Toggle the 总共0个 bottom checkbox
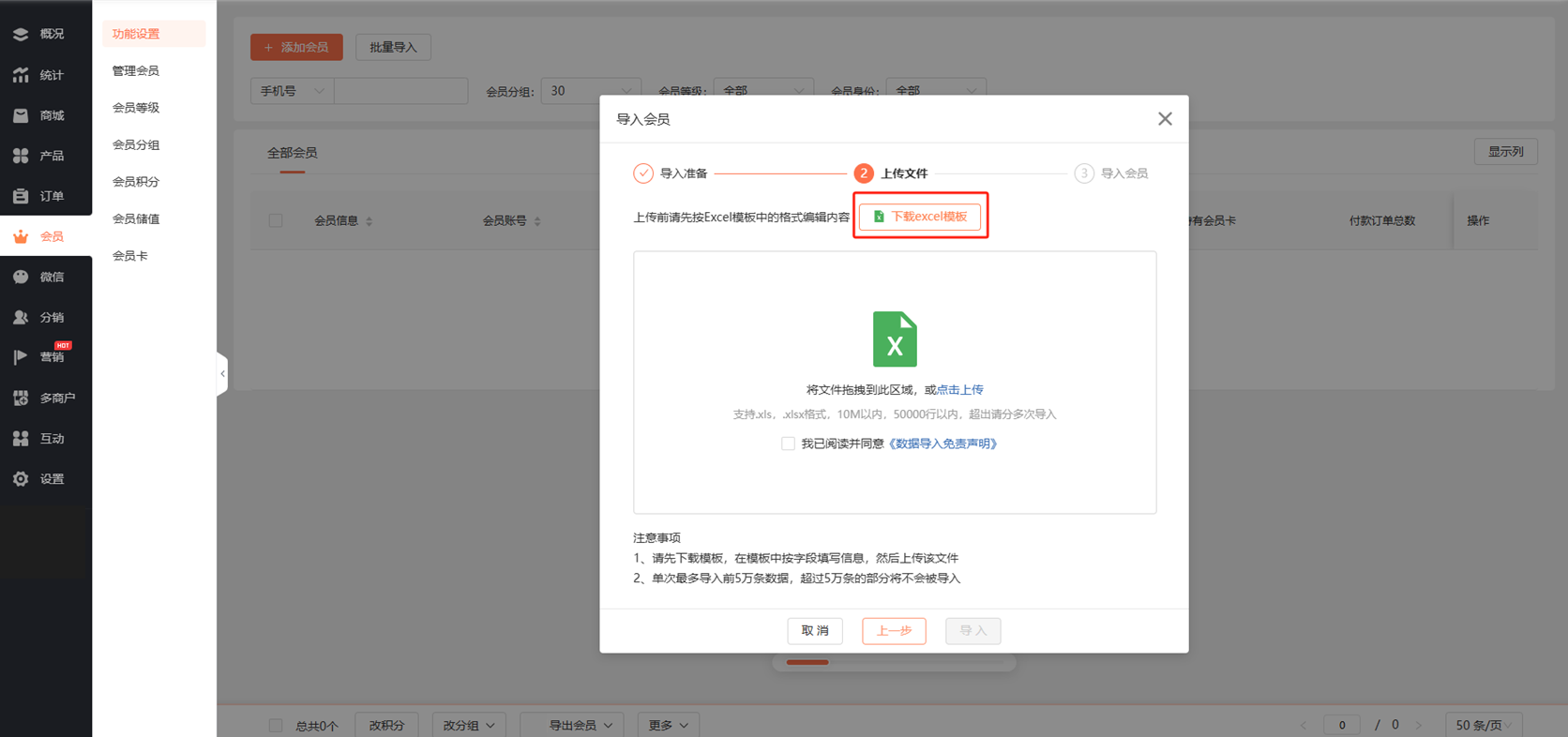Image resolution: width=1568 pixels, height=737 pixels. pos(276,725)
